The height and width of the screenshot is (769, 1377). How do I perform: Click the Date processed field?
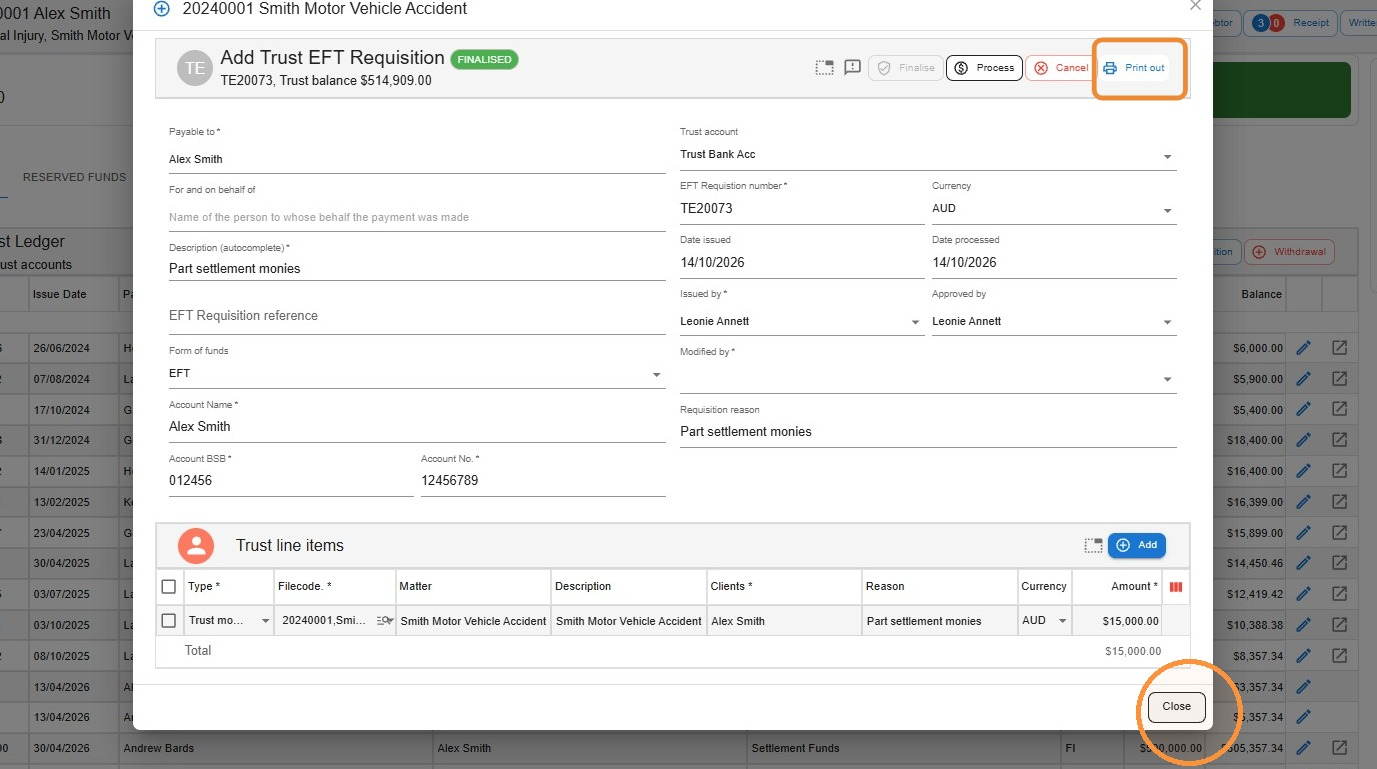click(x=1054, y=262)
